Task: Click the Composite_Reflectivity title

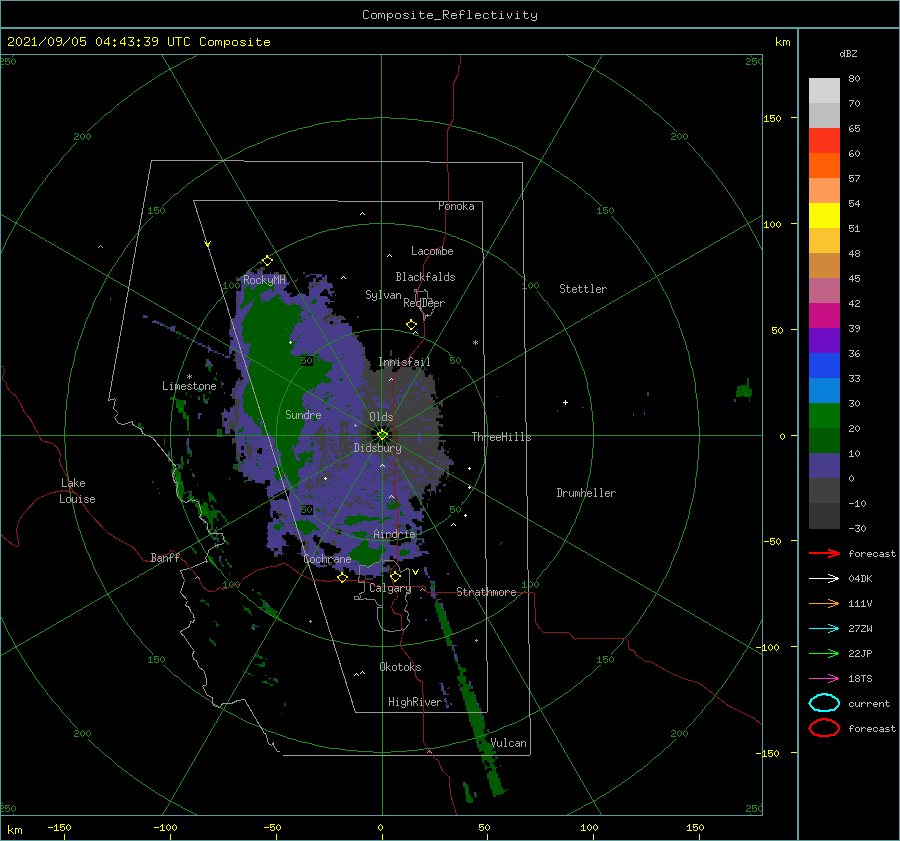Action: [450, 15]
